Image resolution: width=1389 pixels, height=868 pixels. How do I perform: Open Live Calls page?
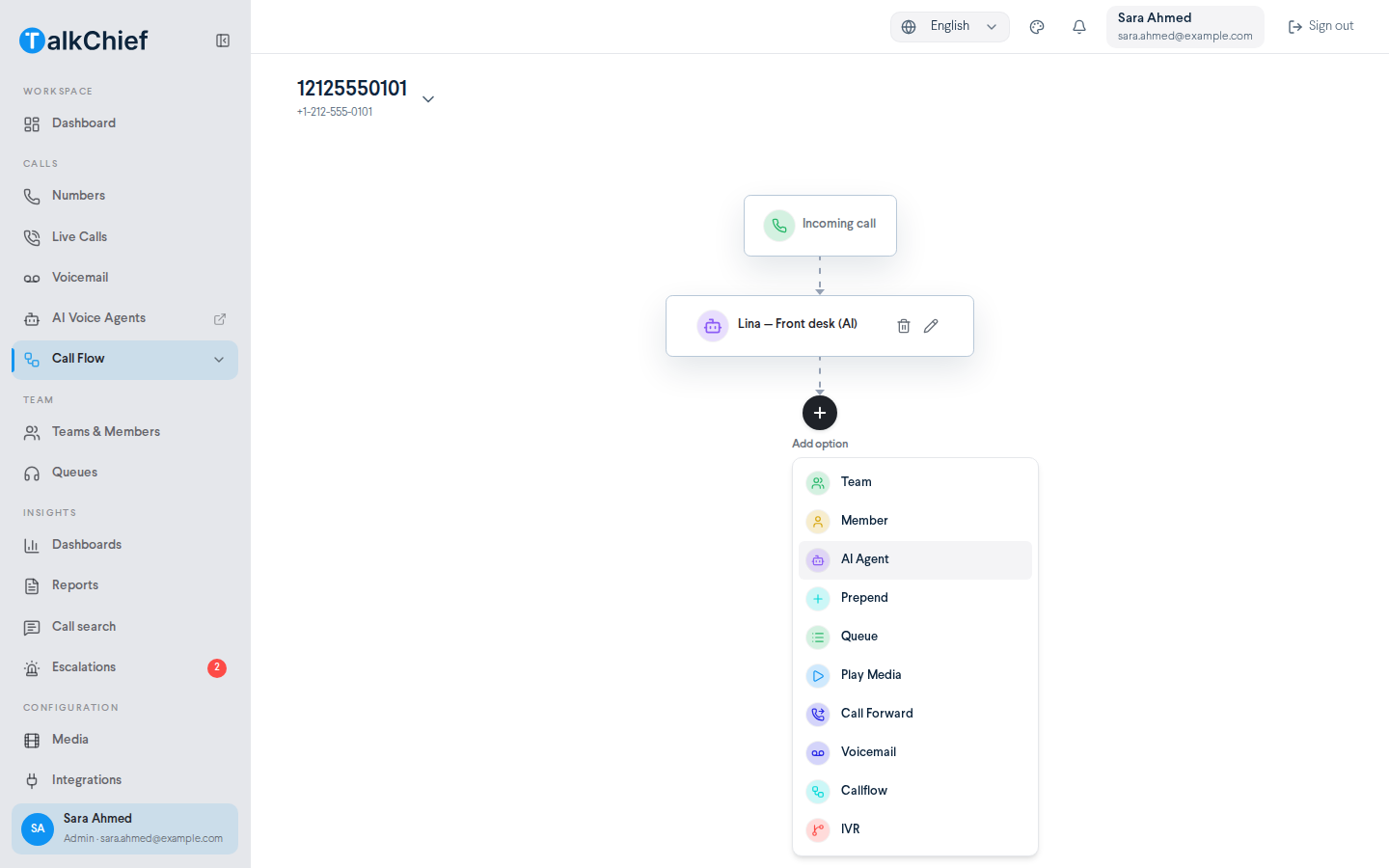[124, 237]
